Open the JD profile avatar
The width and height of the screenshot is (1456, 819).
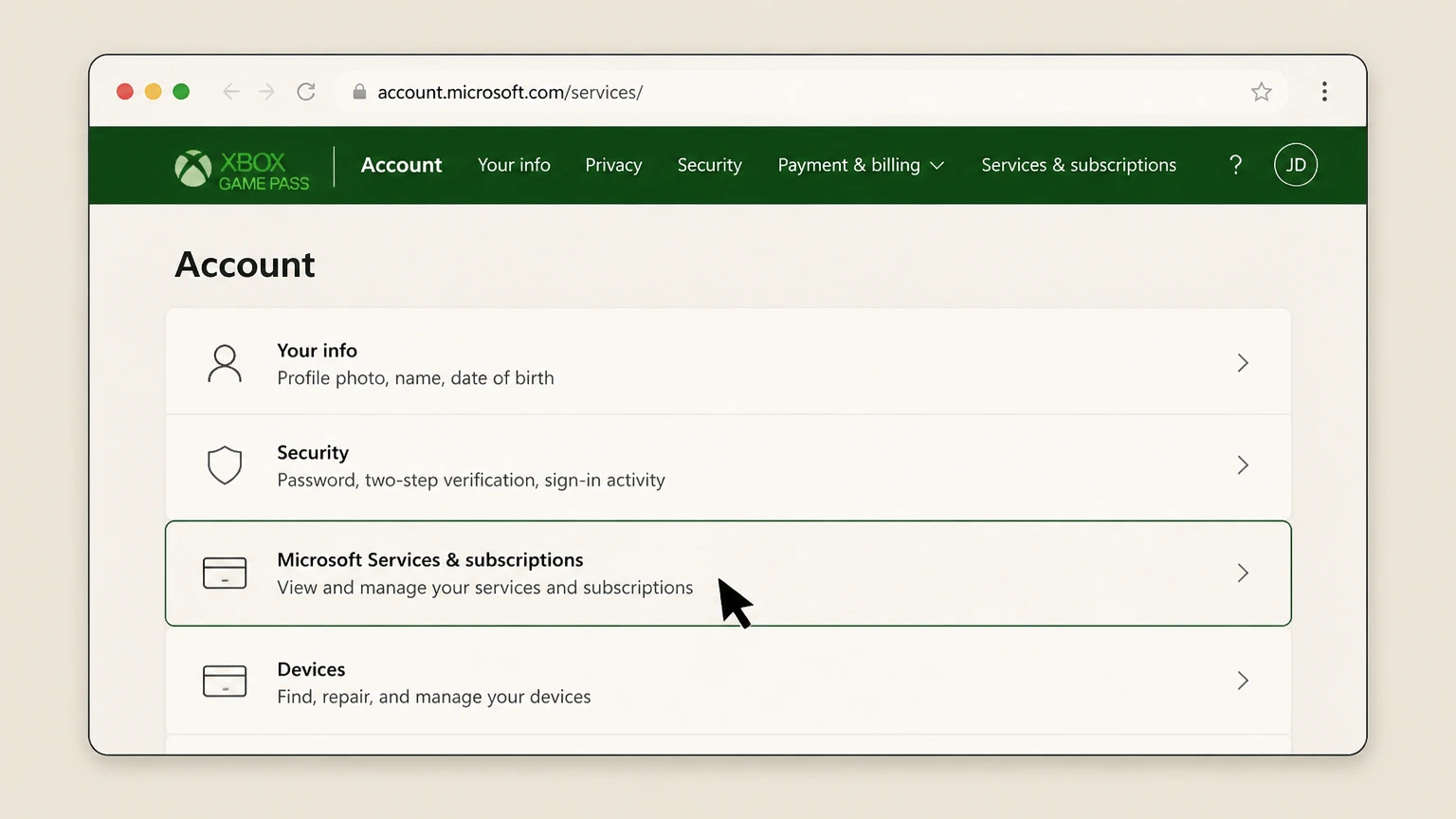(x=1296, y=165)
